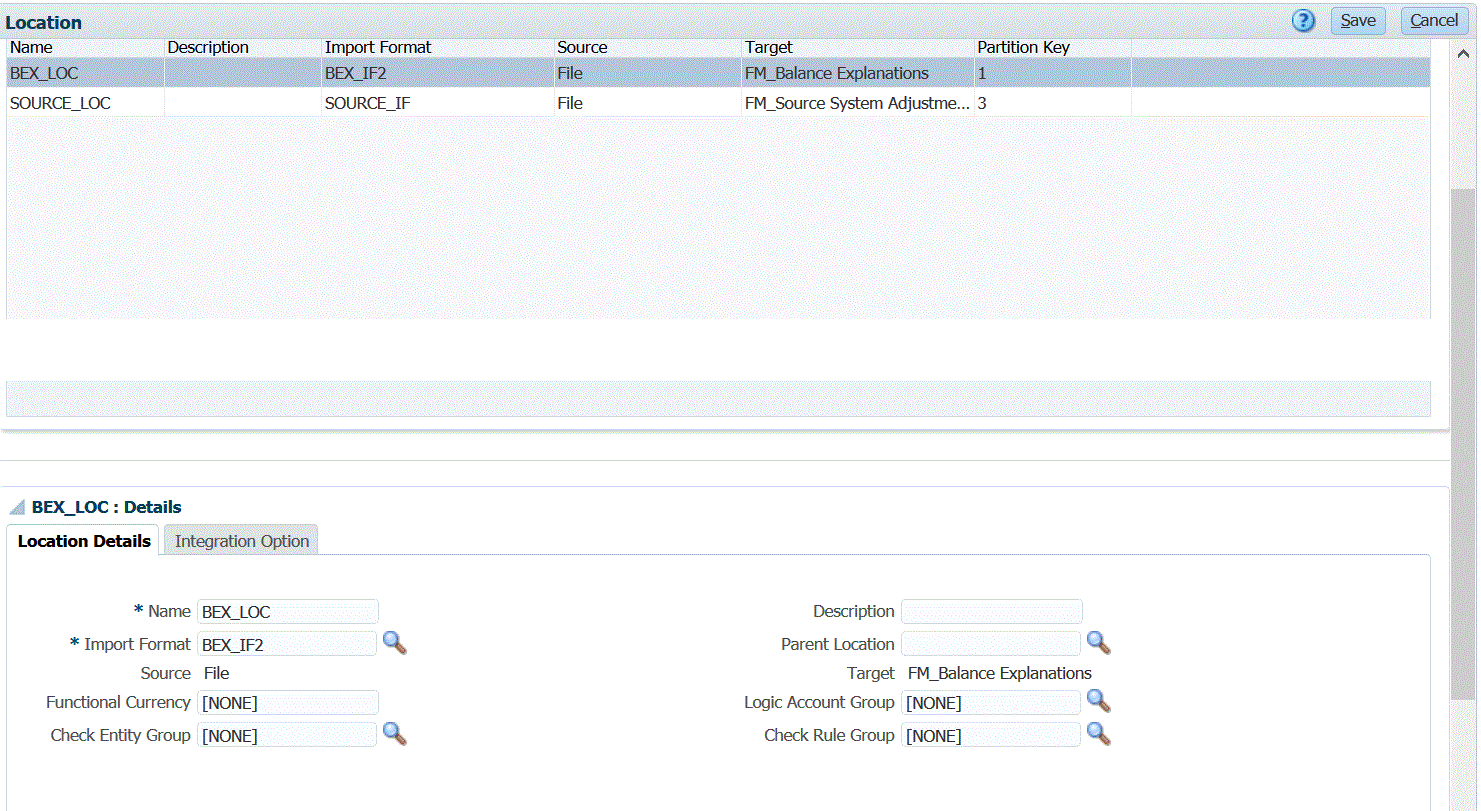Collapse the BEX_LOC Details section triangle

[x=17, y=508]
